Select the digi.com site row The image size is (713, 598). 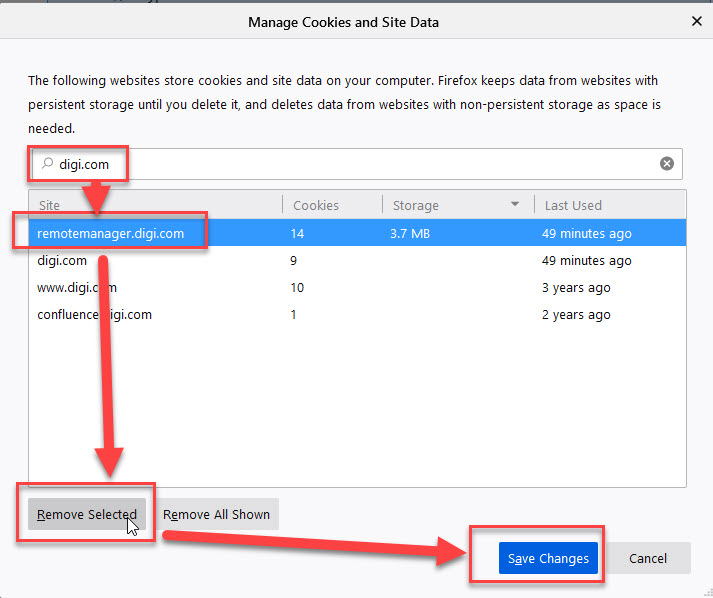[x=357, y=261]
